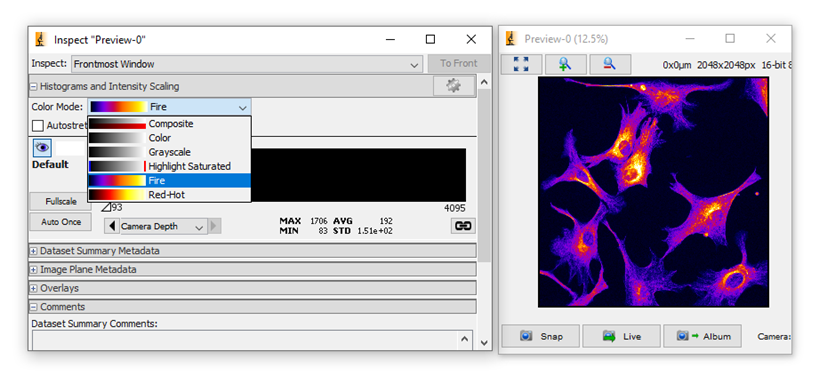The width and height of the screenshot is (819, 384).
Task: Click the zoom out magnifier icon
Action: point(610,64)
